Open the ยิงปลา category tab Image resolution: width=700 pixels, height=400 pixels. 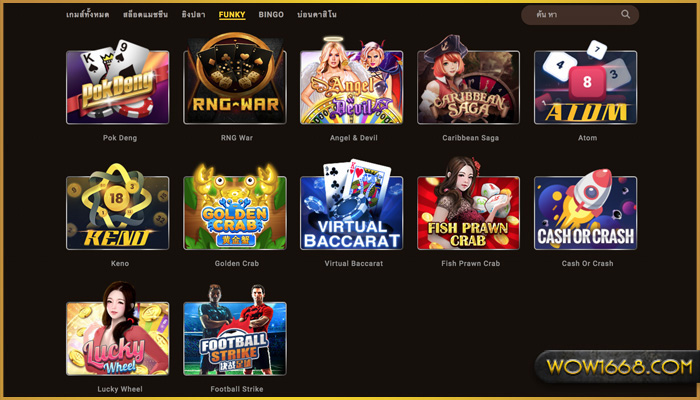click(193, 14)
